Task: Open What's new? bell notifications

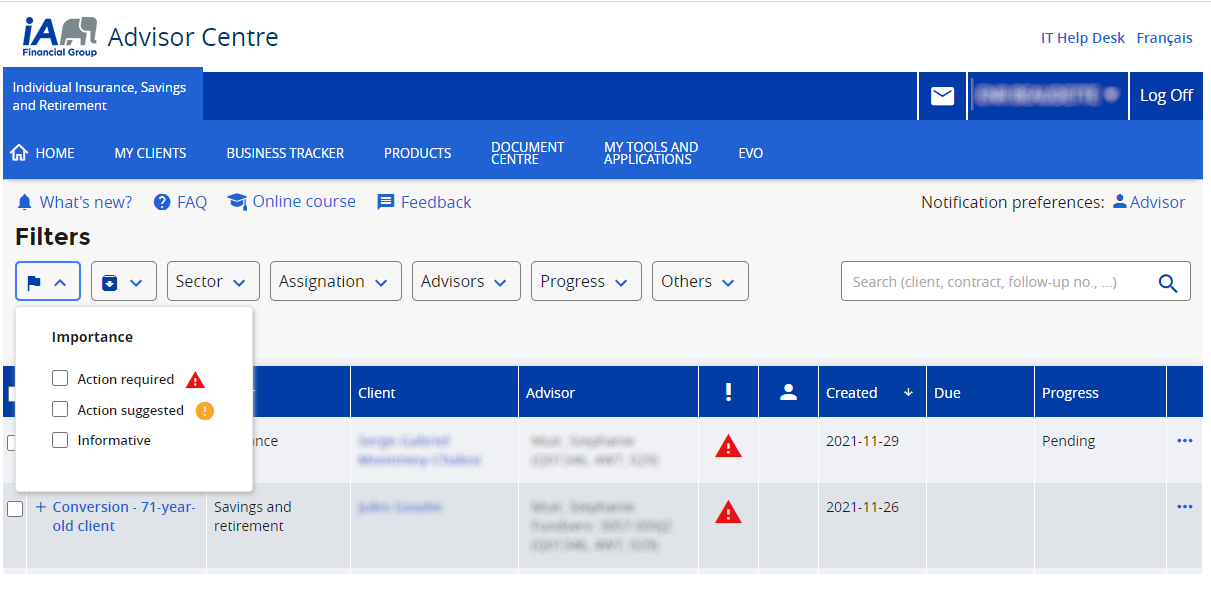Action: pyautogui.click(x=75, y=202)
